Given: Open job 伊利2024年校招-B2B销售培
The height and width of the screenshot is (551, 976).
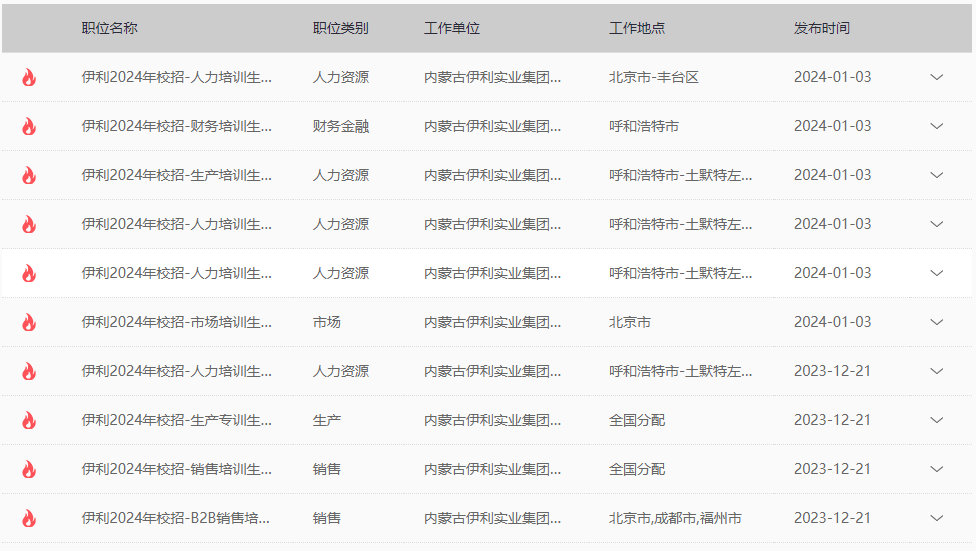Looking at the screenshot, I should [x=176, y=519].
